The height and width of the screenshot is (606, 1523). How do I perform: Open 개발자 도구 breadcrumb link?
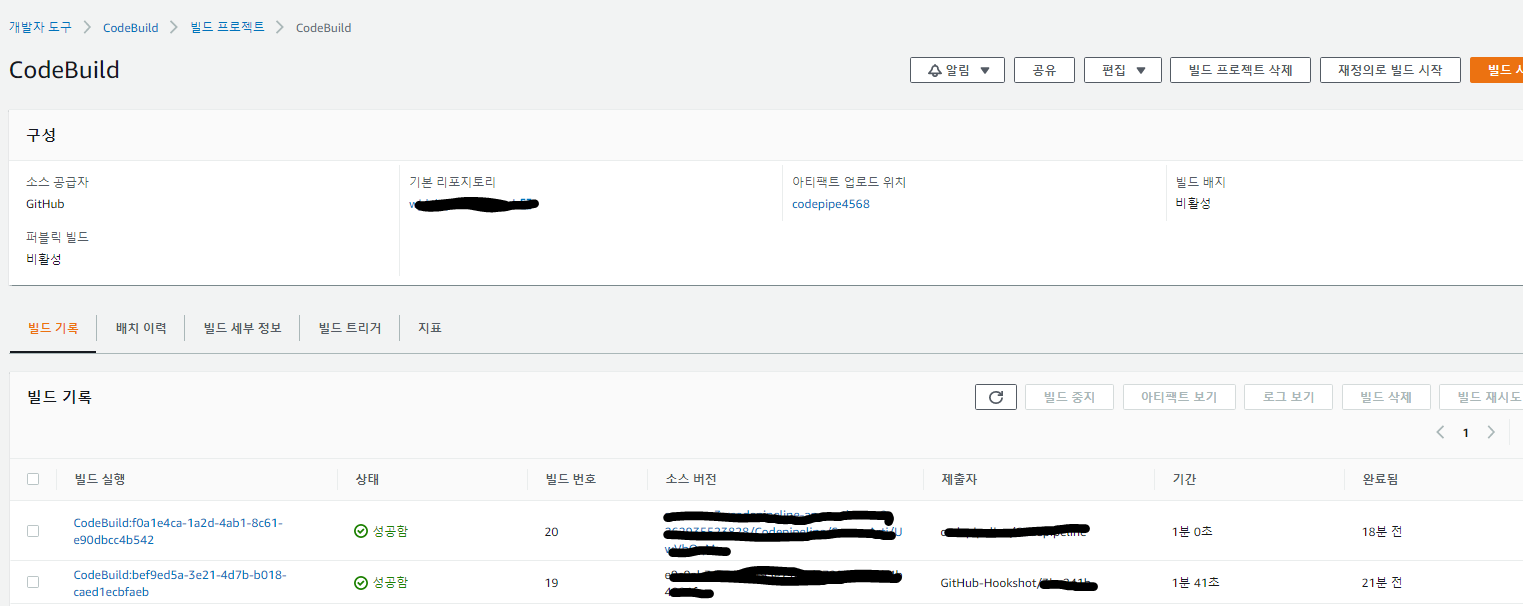click(40, 27)
